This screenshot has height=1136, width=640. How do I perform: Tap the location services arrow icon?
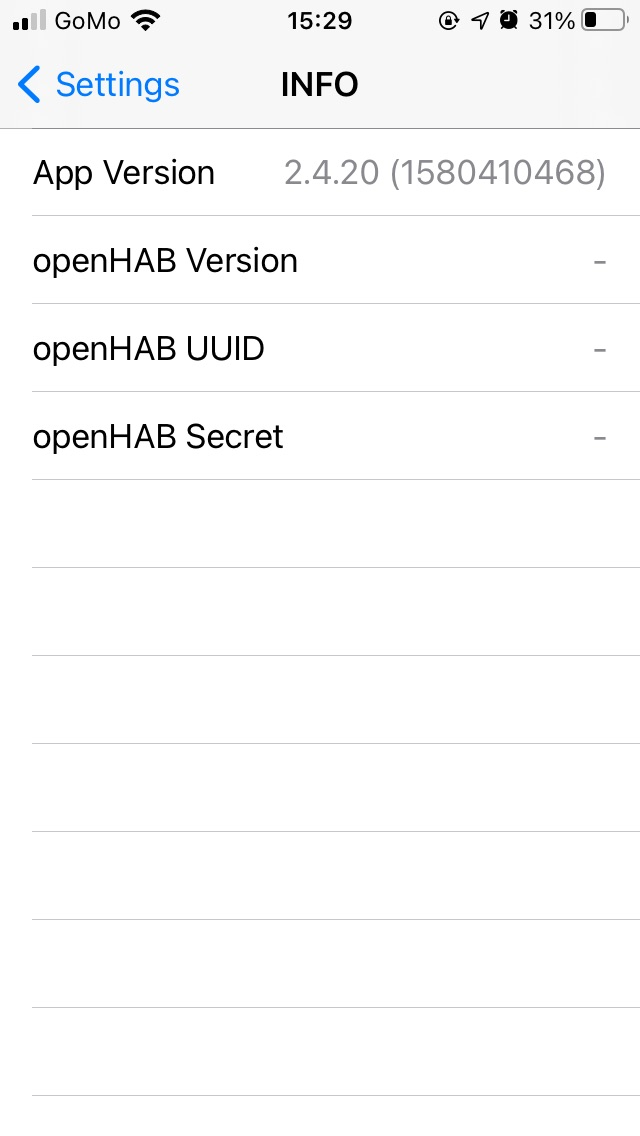[x=480, y=21]
